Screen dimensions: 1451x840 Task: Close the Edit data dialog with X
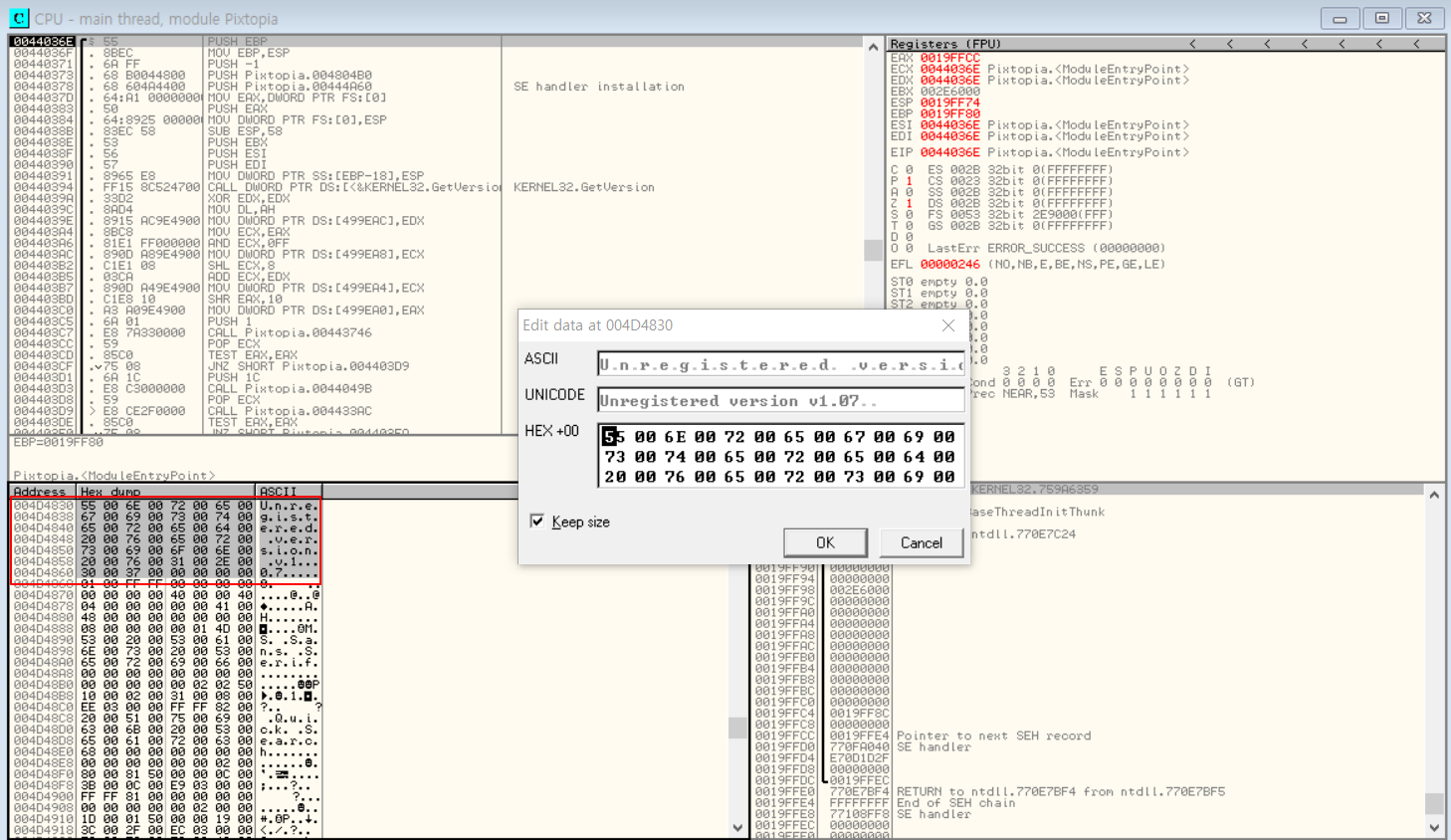pyautogui.click(x=948, y=325)
